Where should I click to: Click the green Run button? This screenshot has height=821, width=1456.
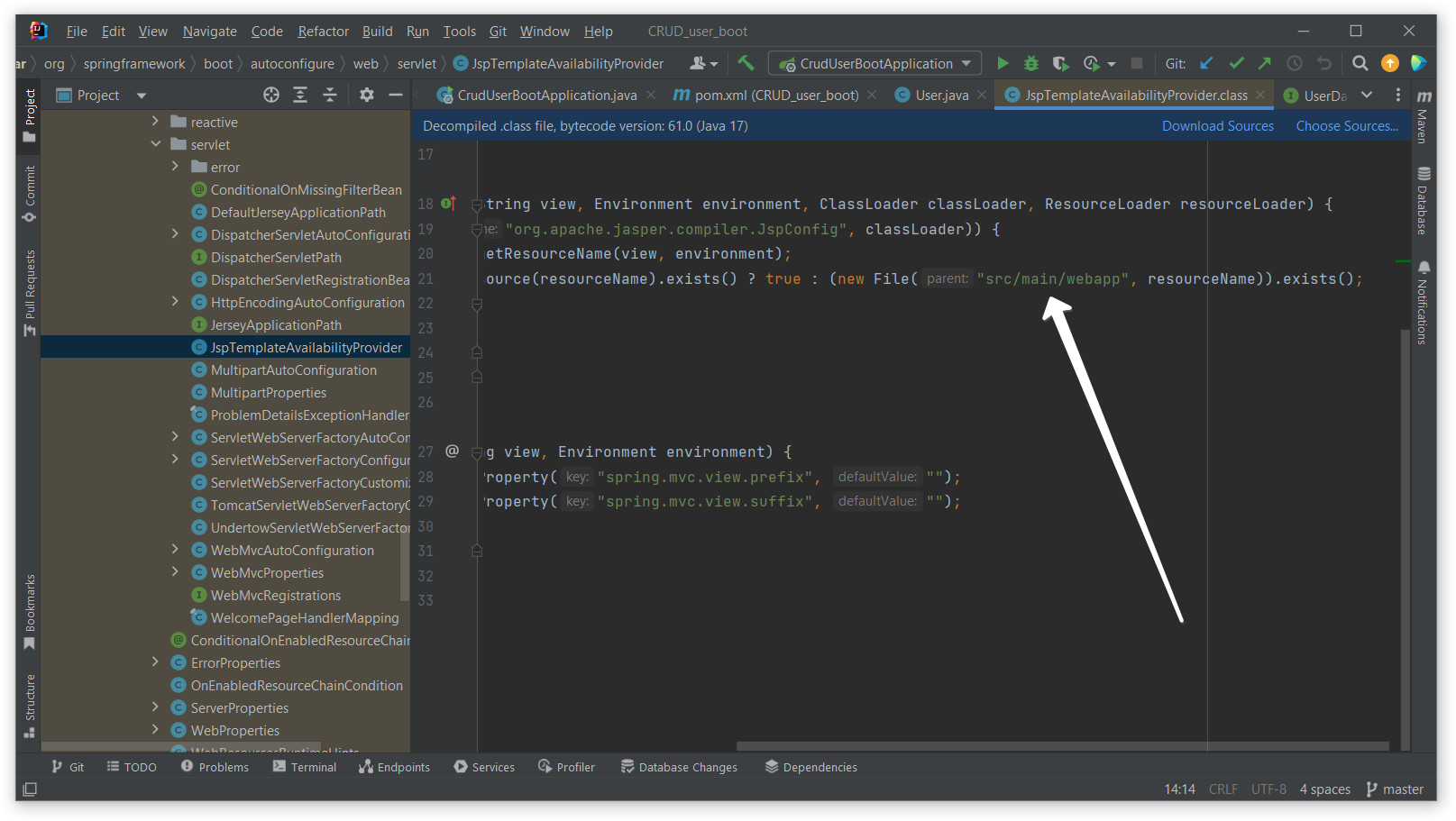click(1003, 63)
